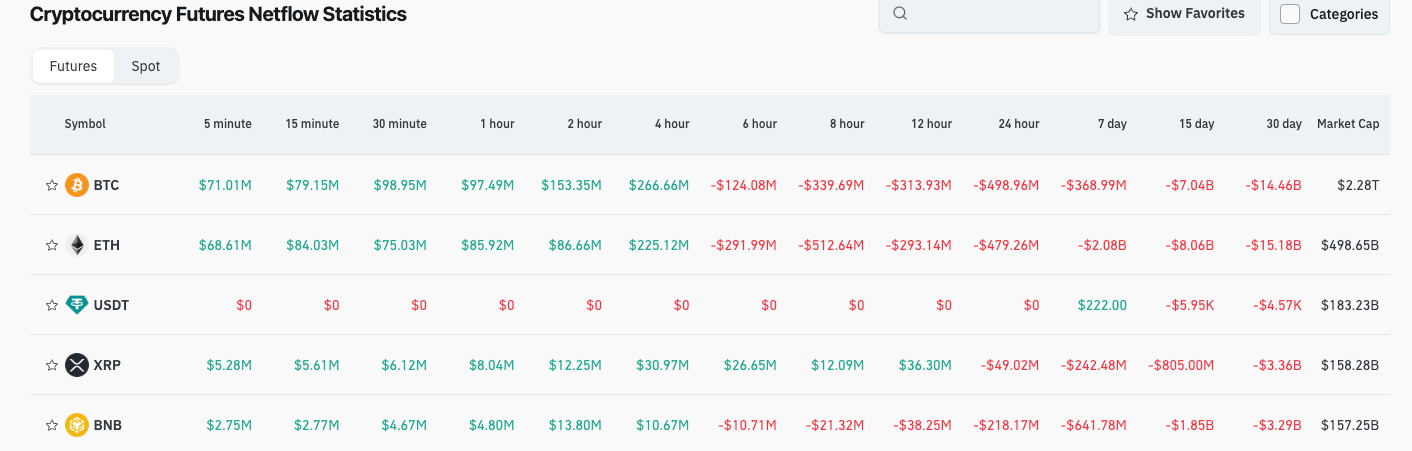Click the XRP coin icon
The width and height of the screenshot is (1412, 451).
tap(77, 365)
